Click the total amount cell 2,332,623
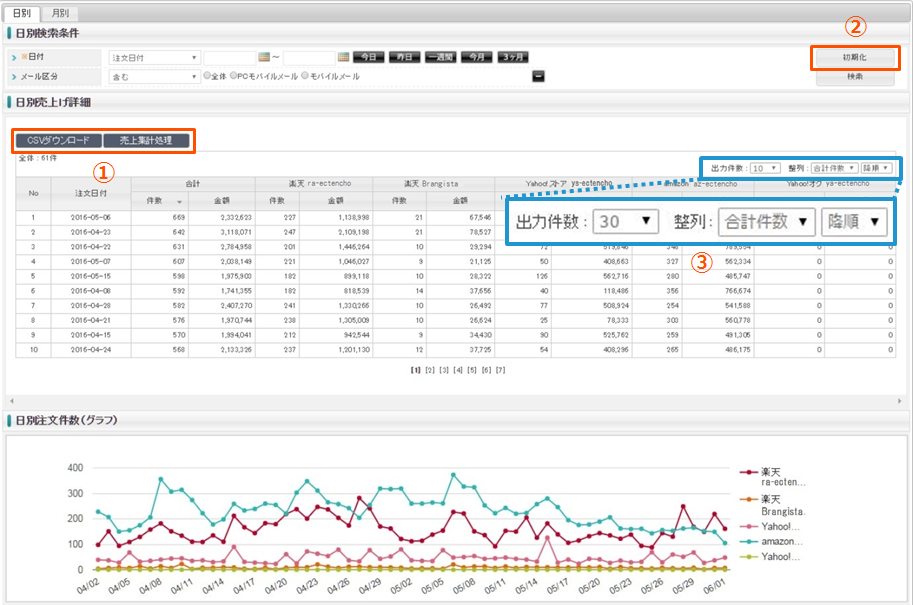Viewport: 913px width, 605px height. click(221, 218)
